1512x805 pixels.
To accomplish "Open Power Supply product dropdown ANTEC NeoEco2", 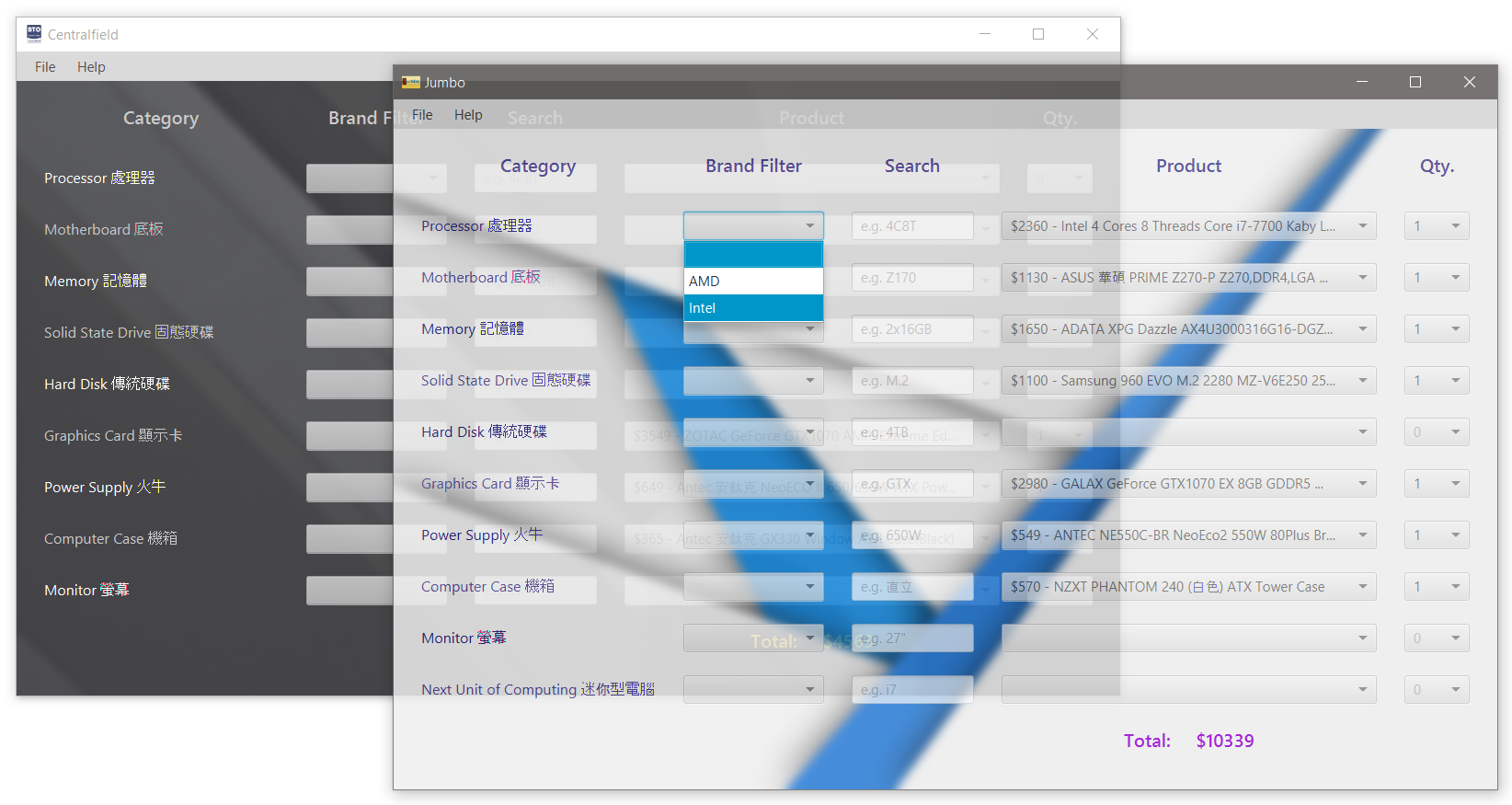I will (1188, 535).
